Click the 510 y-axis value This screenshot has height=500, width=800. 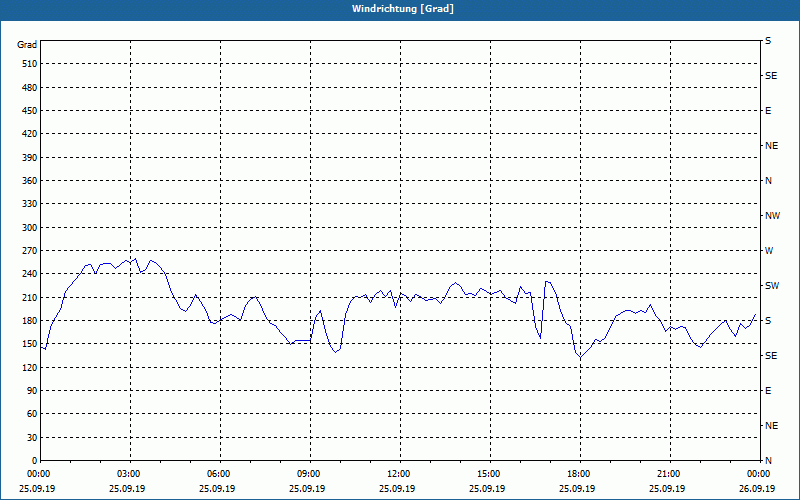pyautogui.click(x=30, y=64)
